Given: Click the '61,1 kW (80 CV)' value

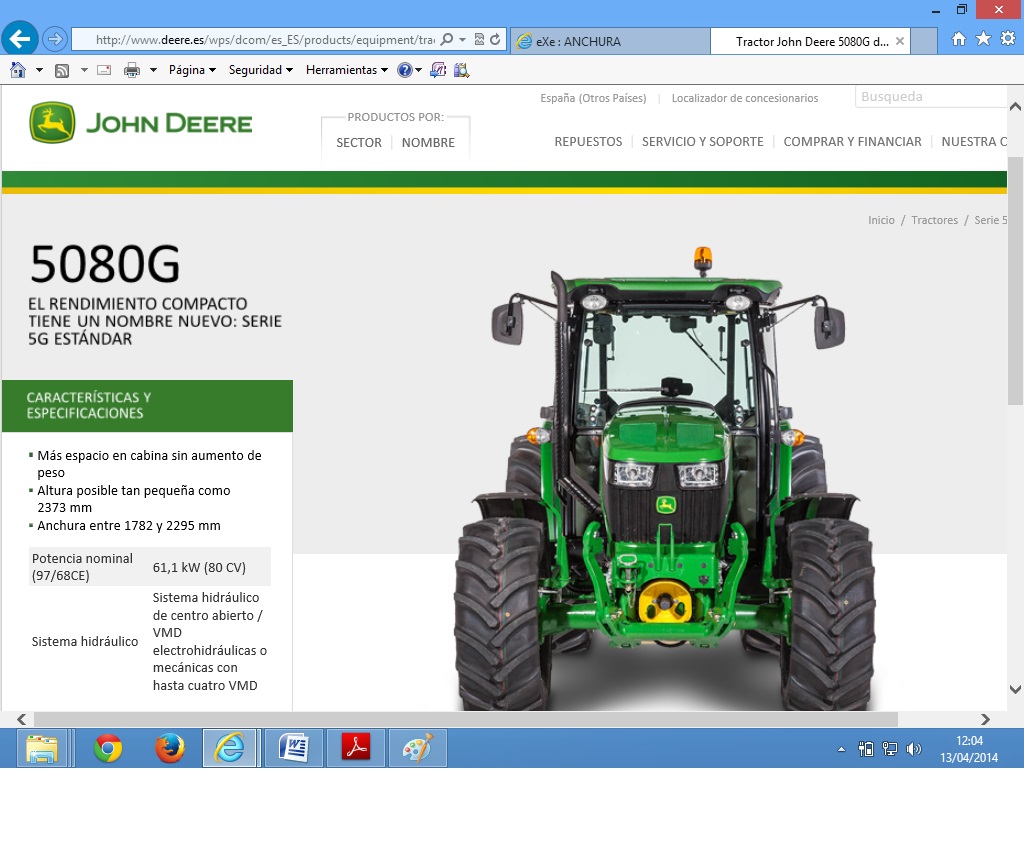Looking at the screenshot, I should tap(199, 567).
